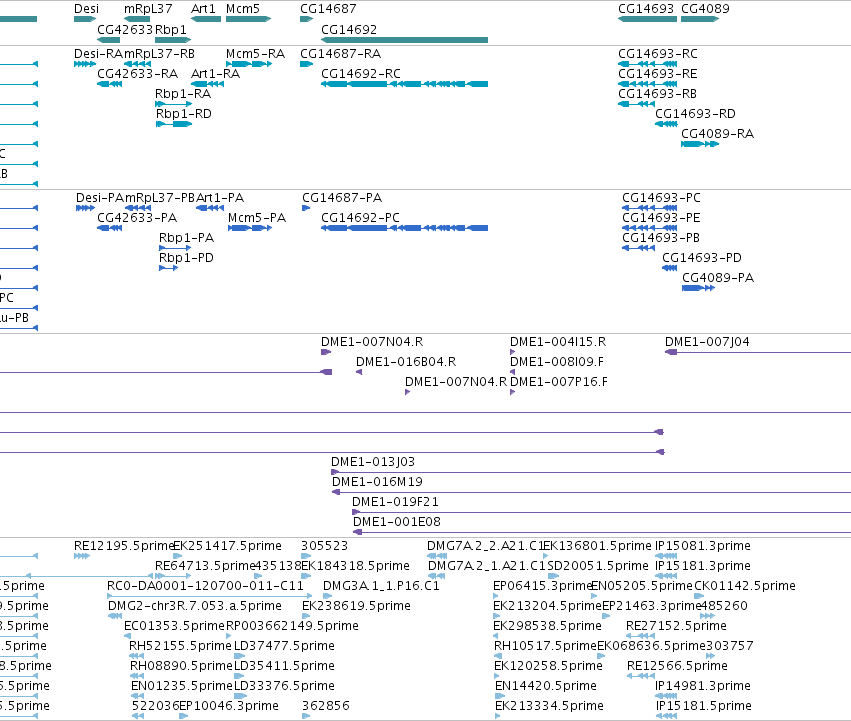Select transcript CG14693-RE
Viewport: 851px width, 721px height.
click(x=647, y=84)
